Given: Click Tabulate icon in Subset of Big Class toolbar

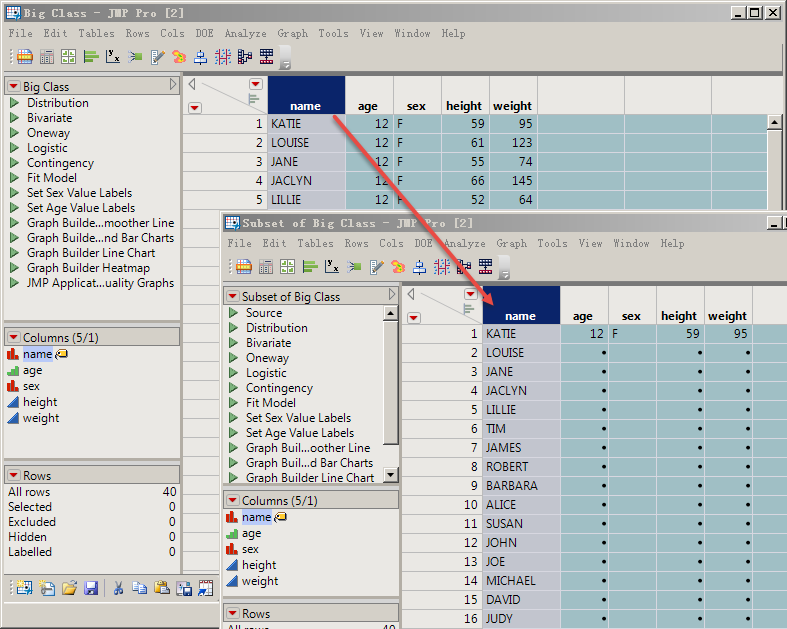Looking at the screenshot, I should point(265,267).
